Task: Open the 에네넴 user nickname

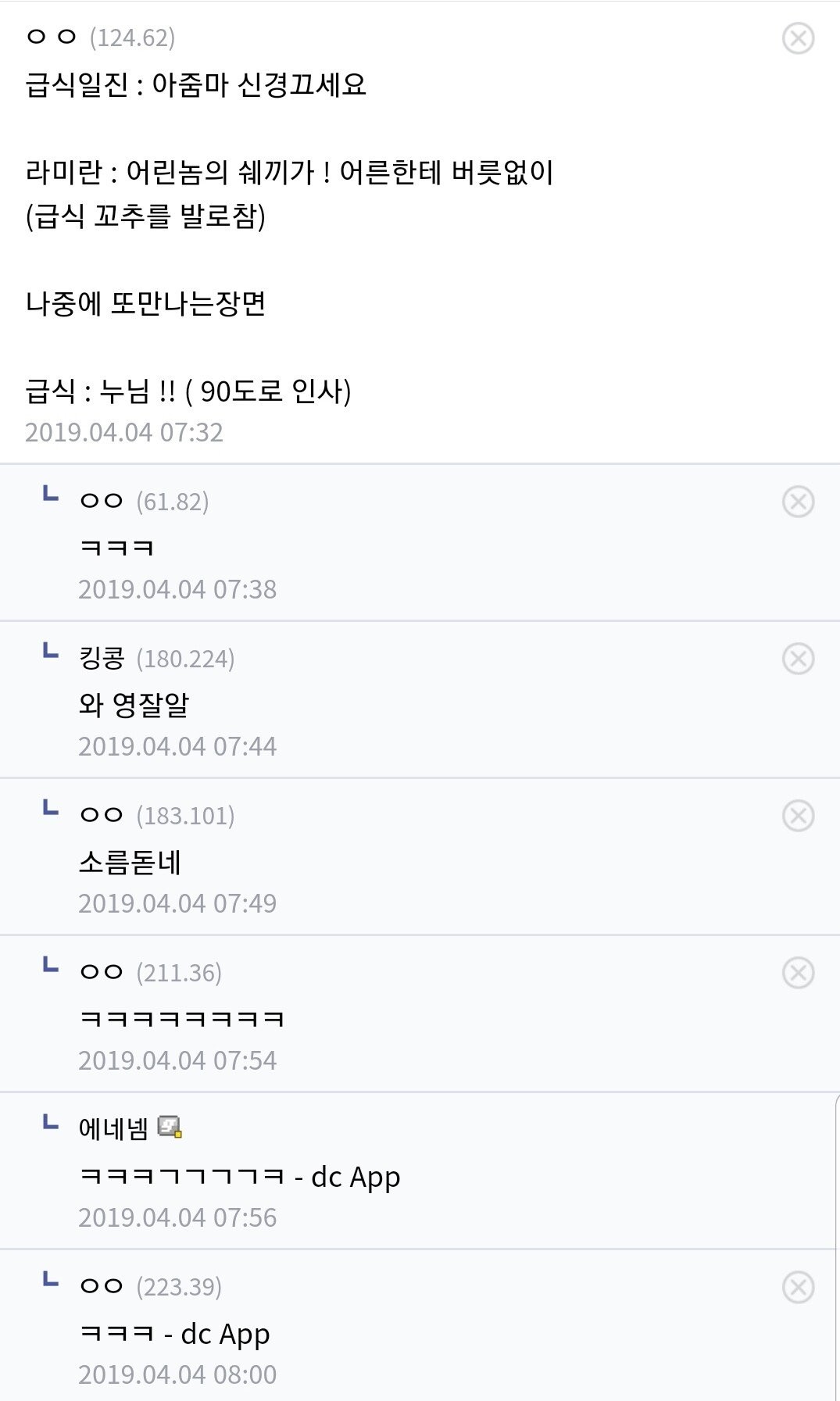Action: coord(113,1128)
